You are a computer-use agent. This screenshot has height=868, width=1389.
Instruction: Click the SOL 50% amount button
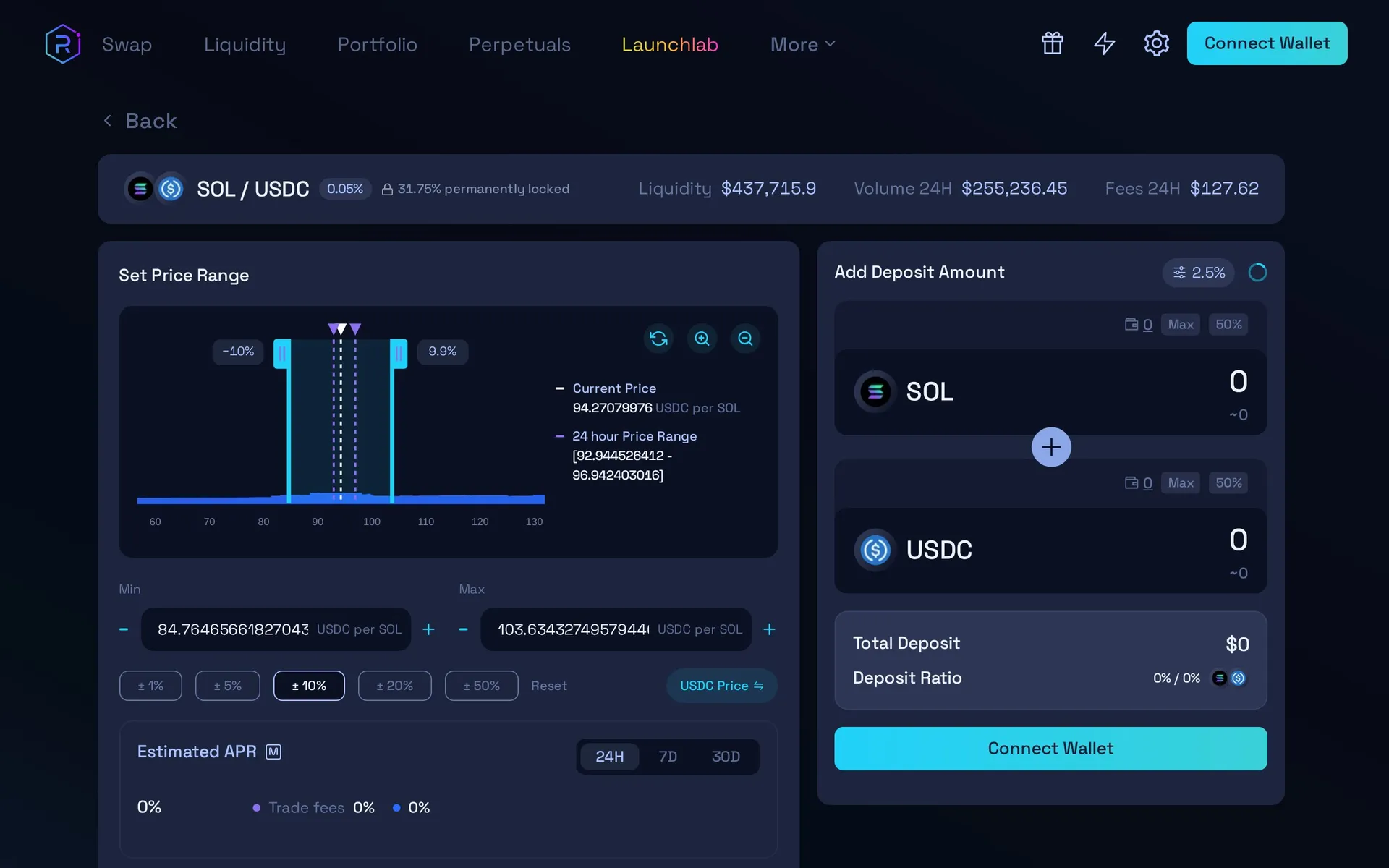point(1228,325)
